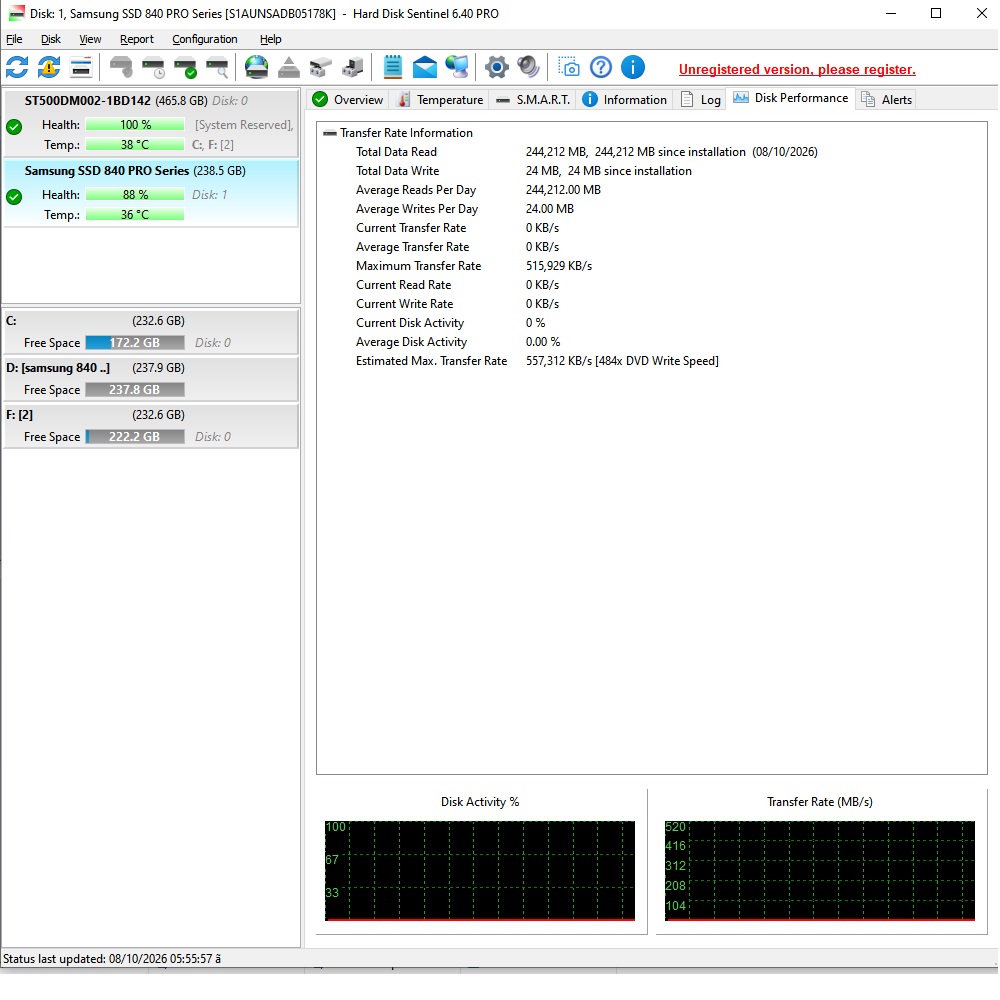Click the blue Refresh arrows toolbar icon
This screenshot has height=1000, width=1000.
point(17,67)
